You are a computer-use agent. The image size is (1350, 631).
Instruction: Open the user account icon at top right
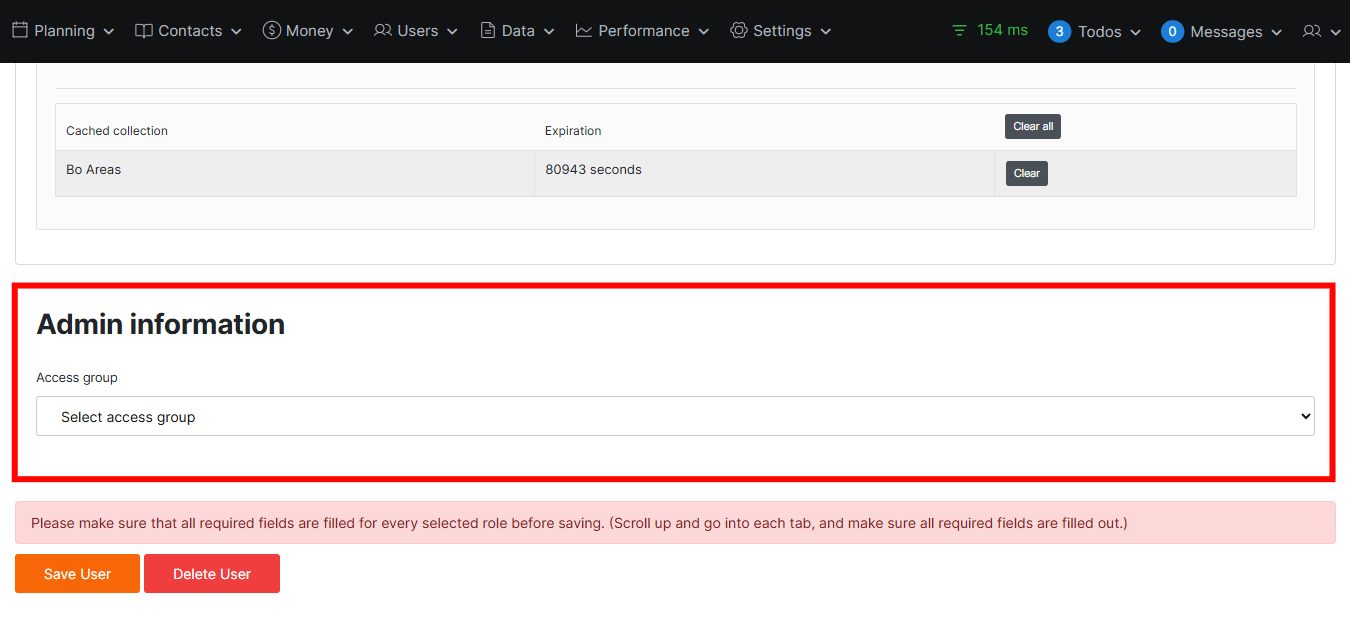[1312, 32]
